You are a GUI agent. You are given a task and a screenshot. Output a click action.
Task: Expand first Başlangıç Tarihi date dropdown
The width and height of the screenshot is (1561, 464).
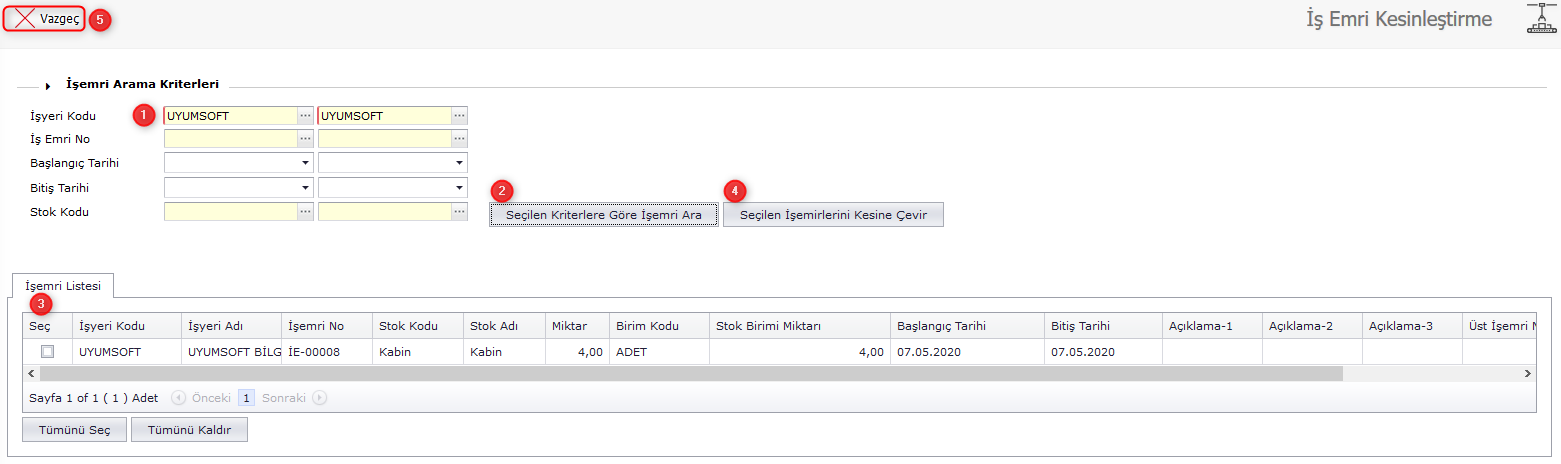304,163
